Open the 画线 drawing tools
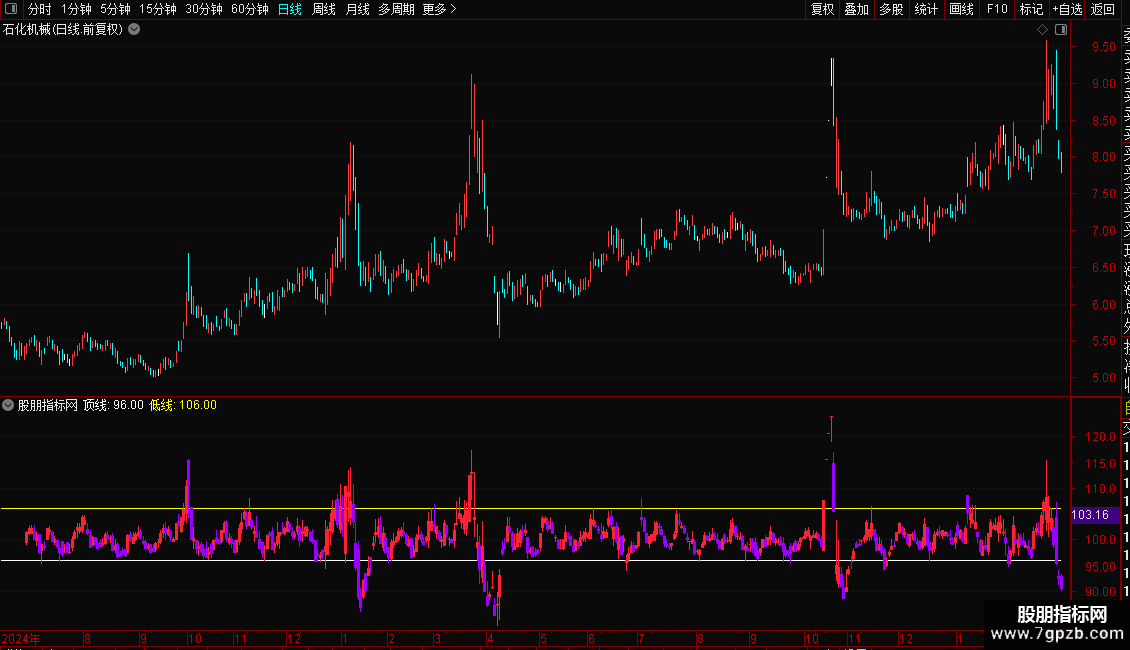This screenshot has width=1130, height=650. [x=961, y=9]
